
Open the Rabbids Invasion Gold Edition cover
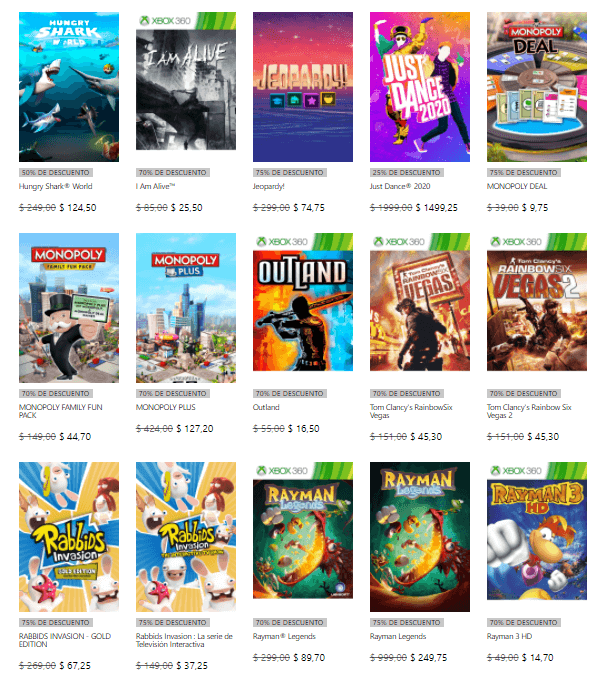click(69, 537)
